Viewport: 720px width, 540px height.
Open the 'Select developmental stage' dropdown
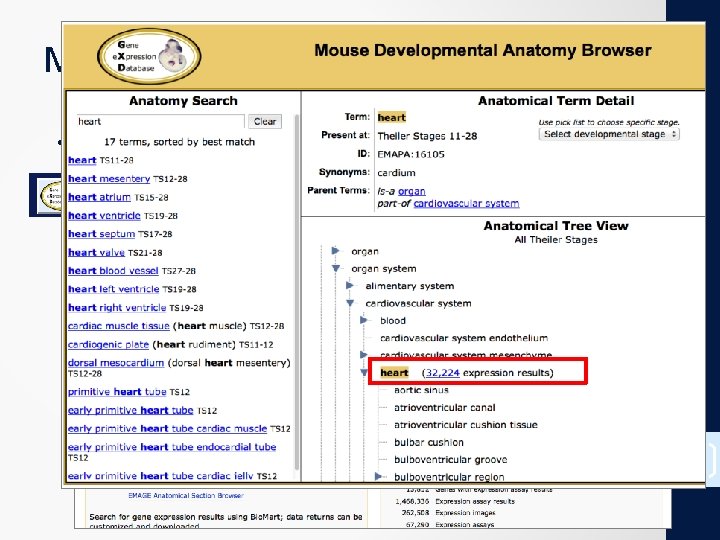click(609, 134)
